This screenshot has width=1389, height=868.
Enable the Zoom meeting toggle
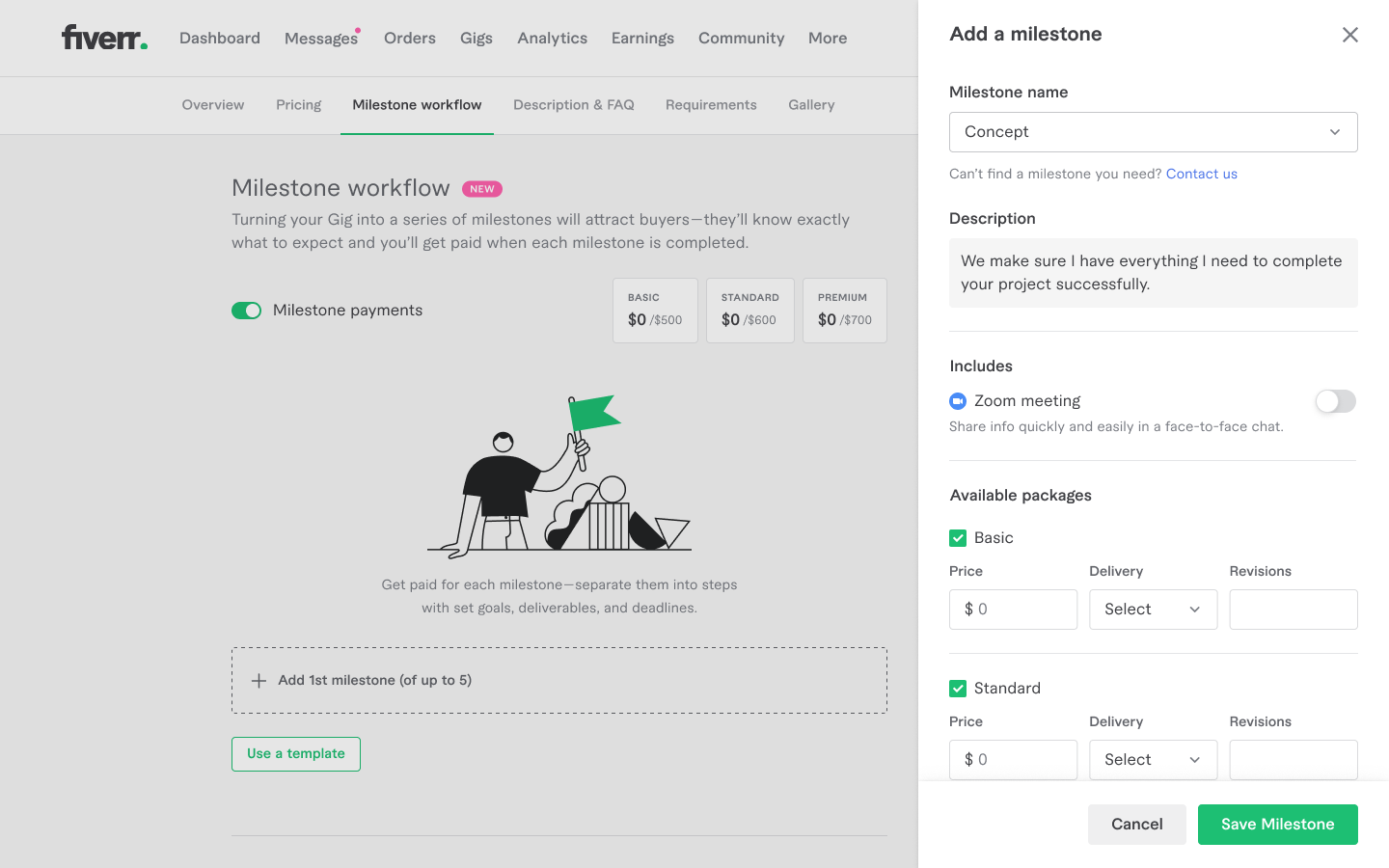1335,401
